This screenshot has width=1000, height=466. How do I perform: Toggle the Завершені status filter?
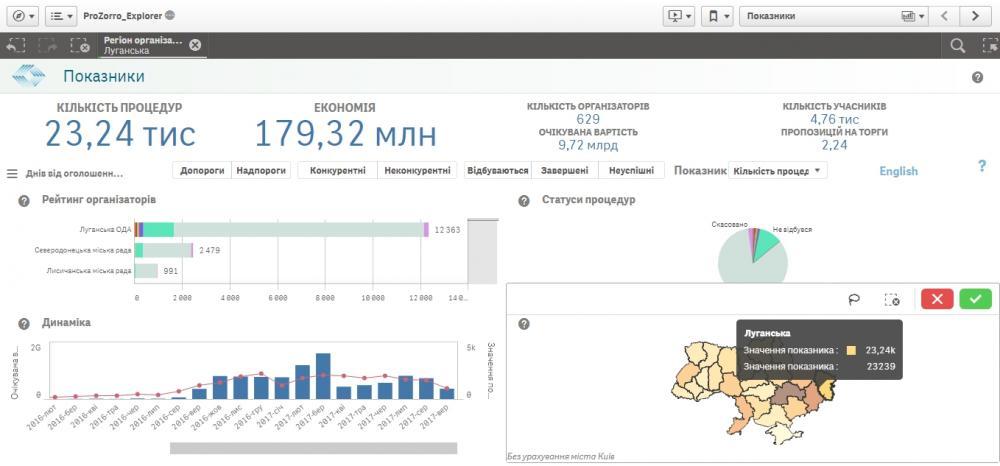pos(565,171)
